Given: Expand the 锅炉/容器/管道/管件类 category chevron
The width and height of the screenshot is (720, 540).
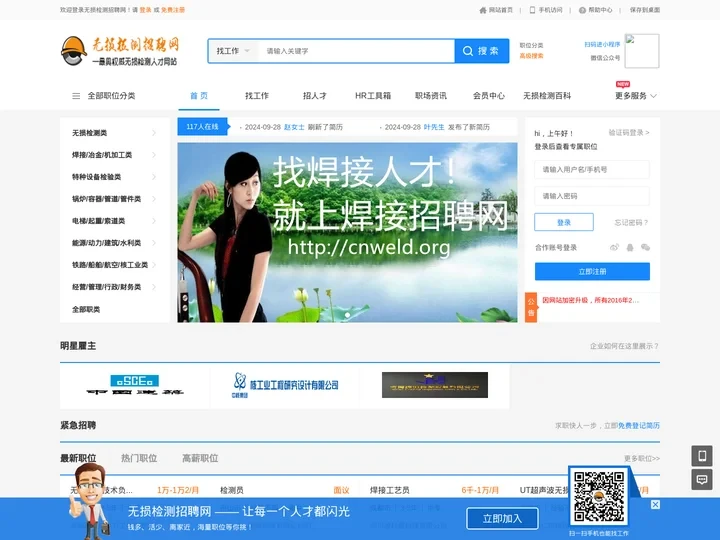Looking at the screenshot, I should pos(154,199).
